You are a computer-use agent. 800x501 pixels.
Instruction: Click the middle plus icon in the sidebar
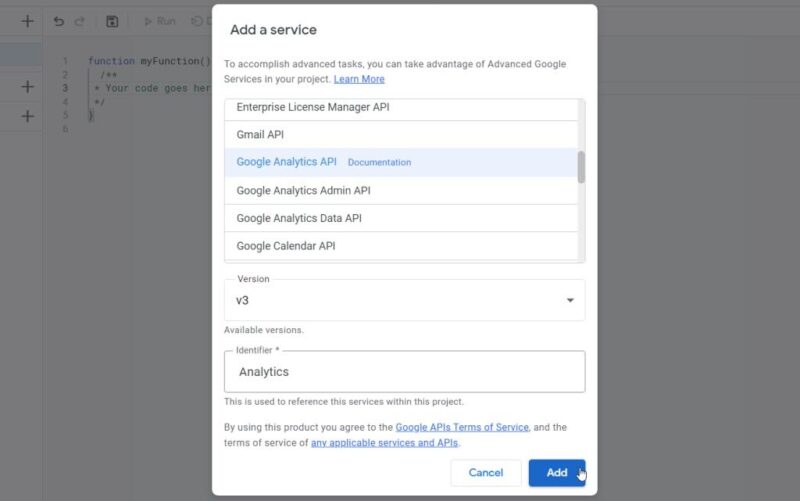pos(27,87)
